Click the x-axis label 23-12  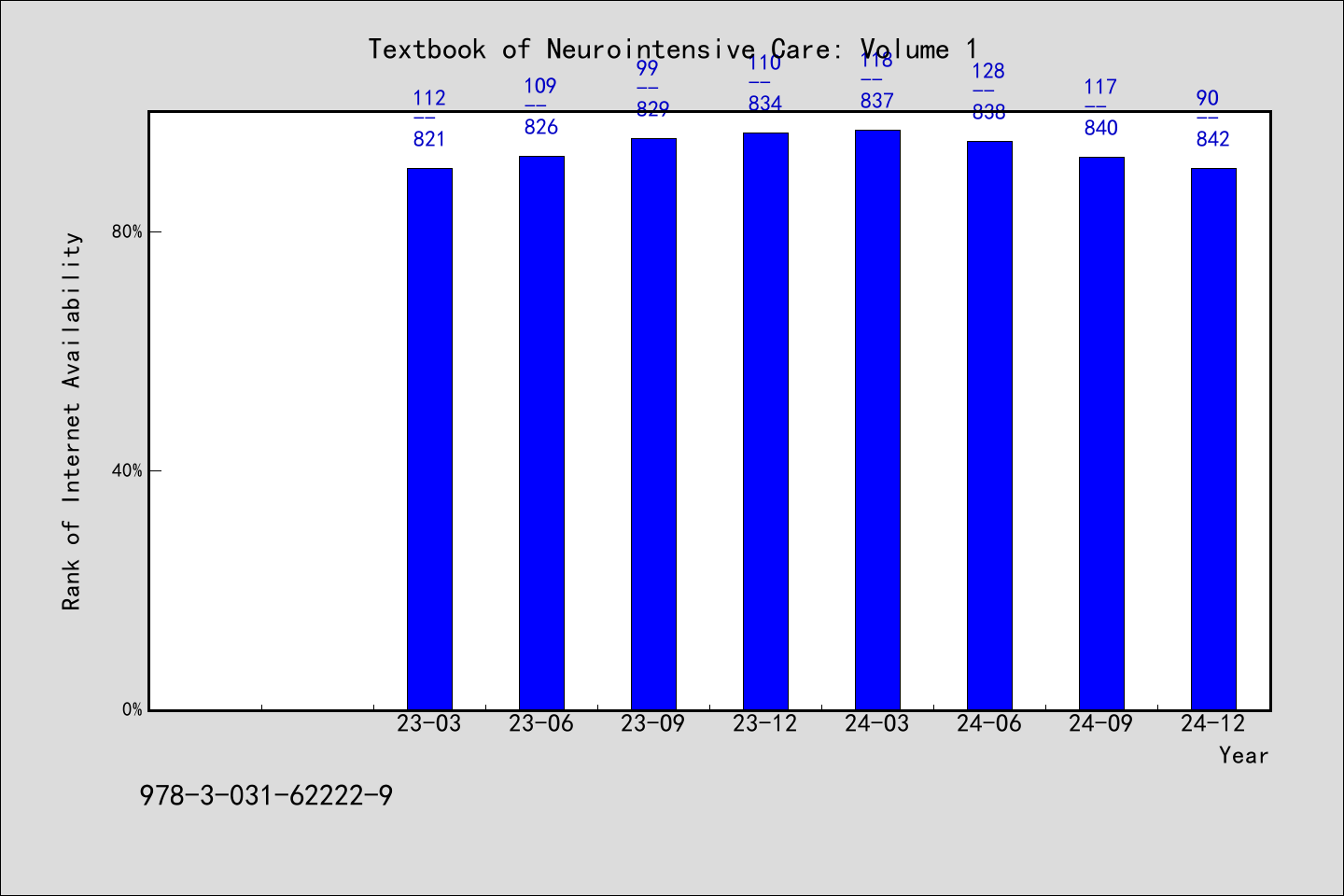765,723
